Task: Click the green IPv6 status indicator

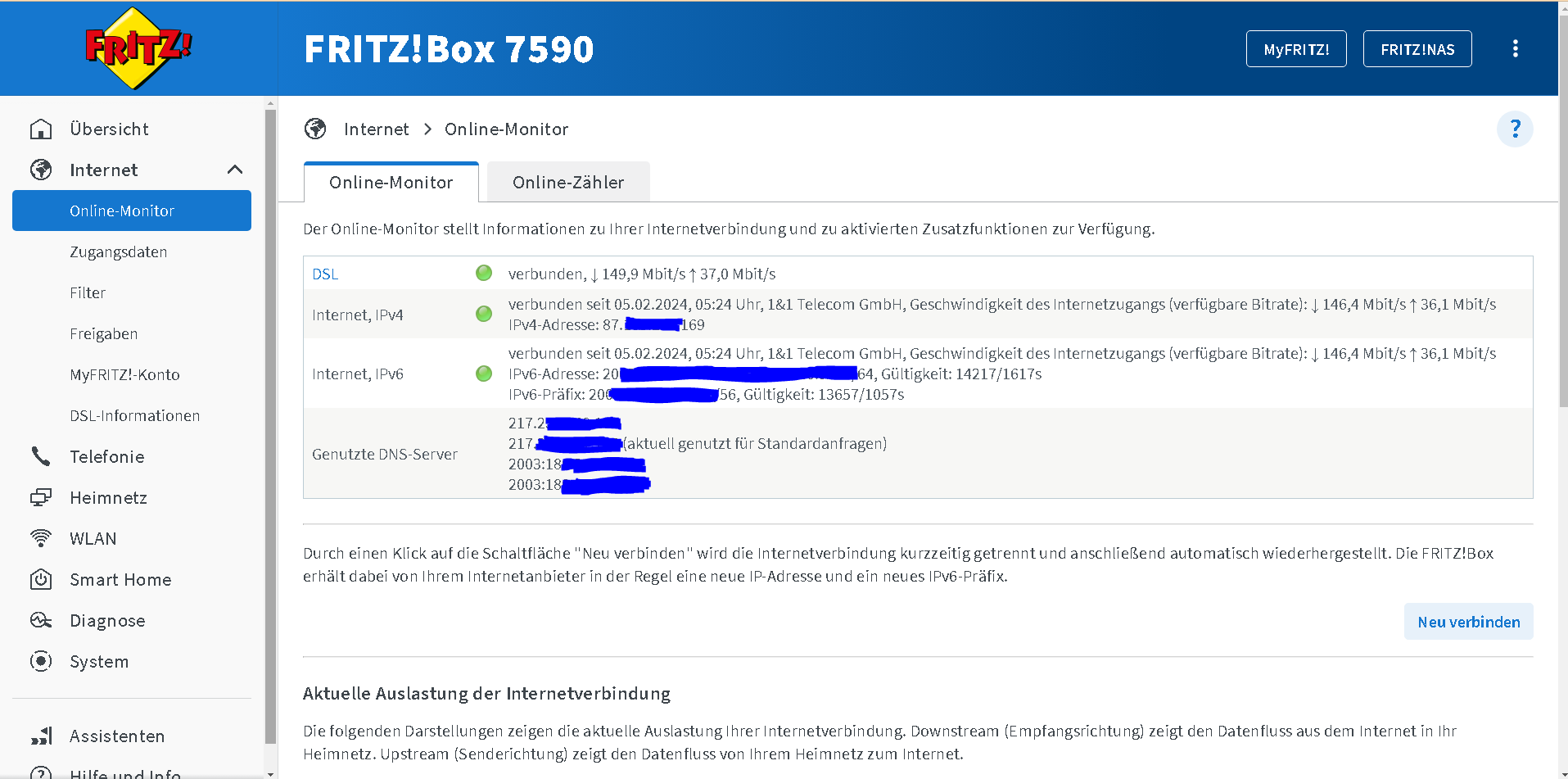Action: pos(484,374)
